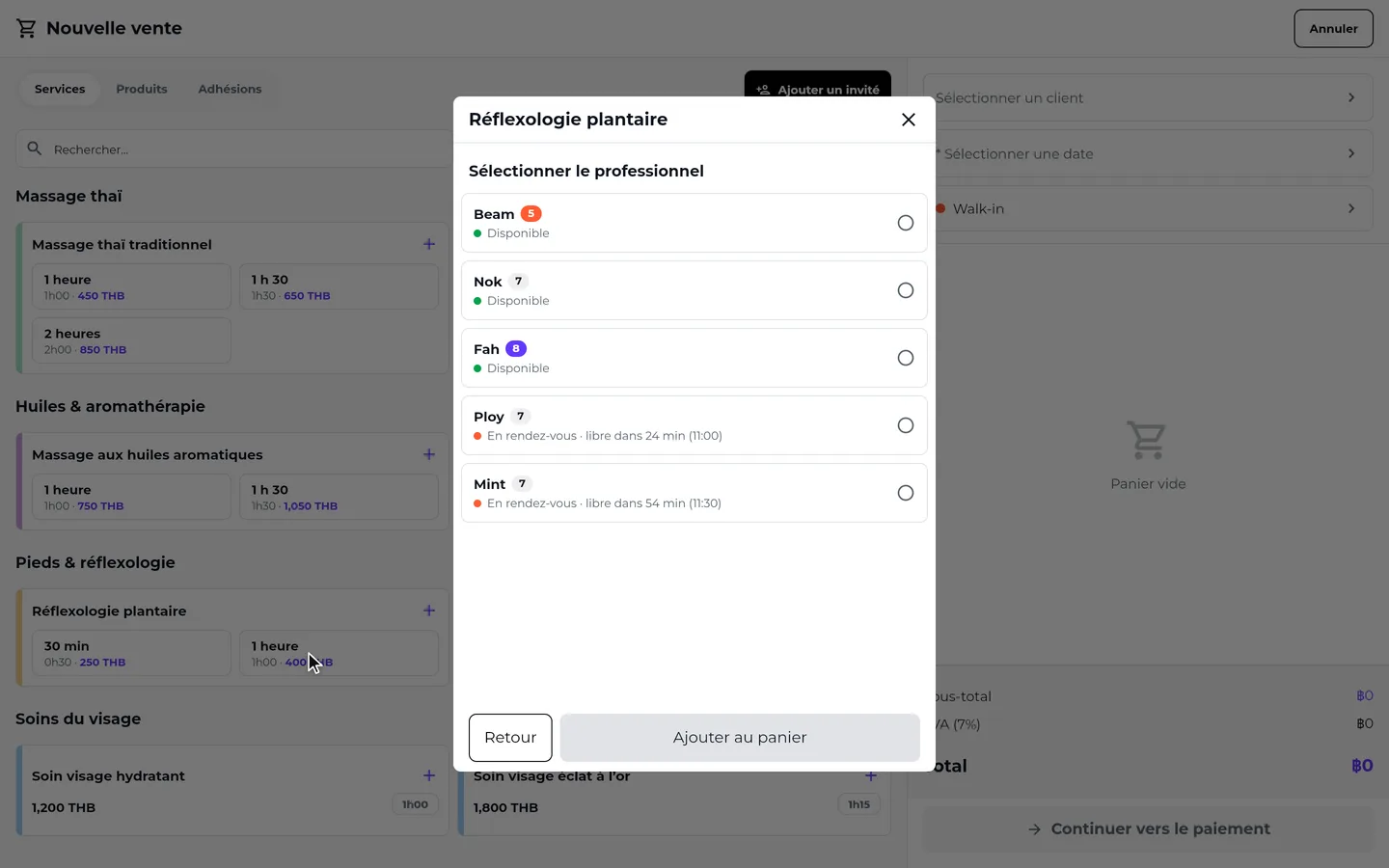Open Sélectionner un client chevron
The height and width of the screenshot is (868, 1389).
point(1351,97)
